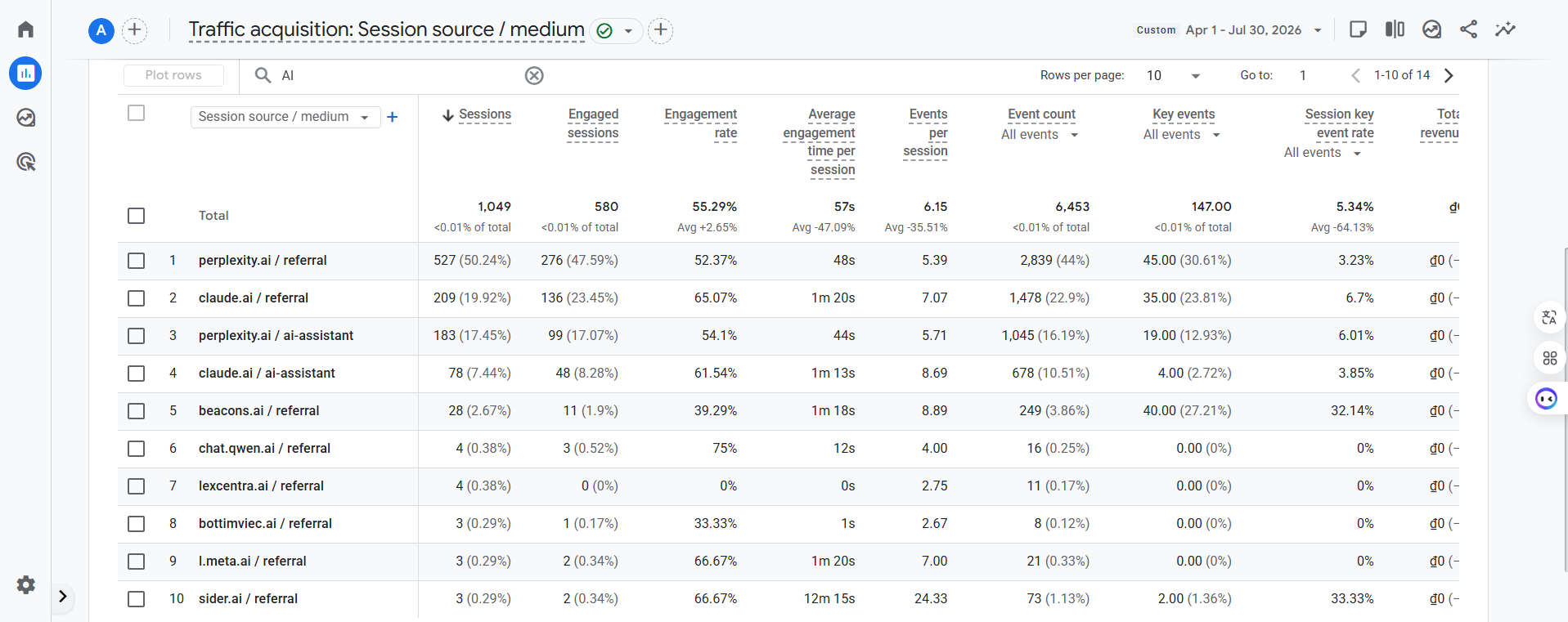Open Event count 'All events' dropdown
The height and width of the screenshot is (622, 1568).
[1040, 135]
